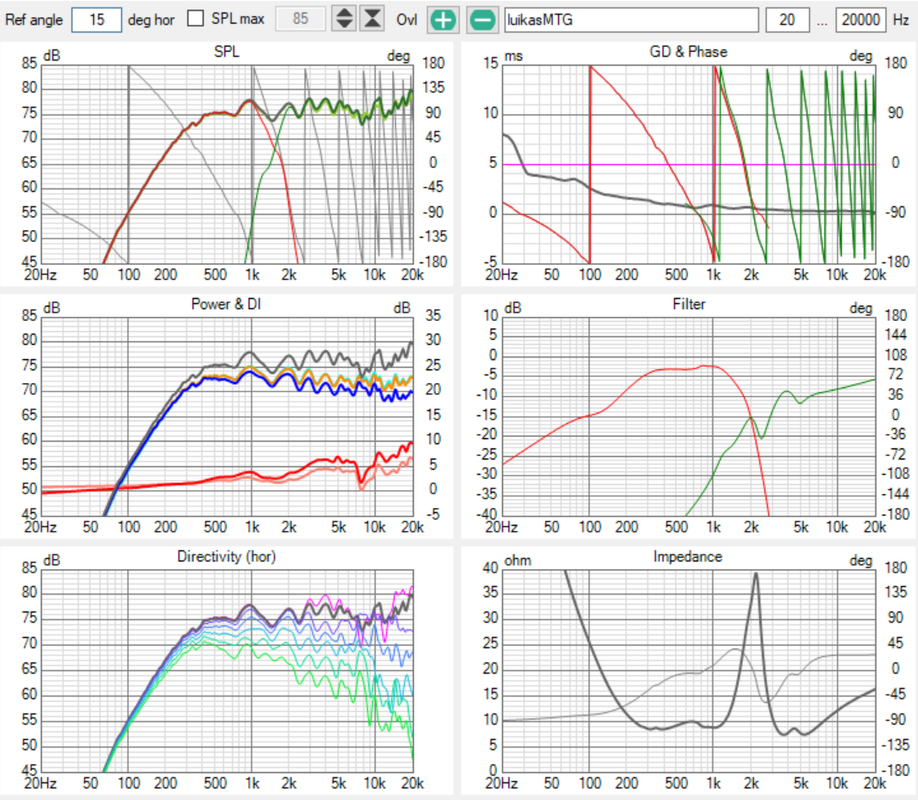Click the Ref angle label
Screen dimensions: 918x800
34,20
